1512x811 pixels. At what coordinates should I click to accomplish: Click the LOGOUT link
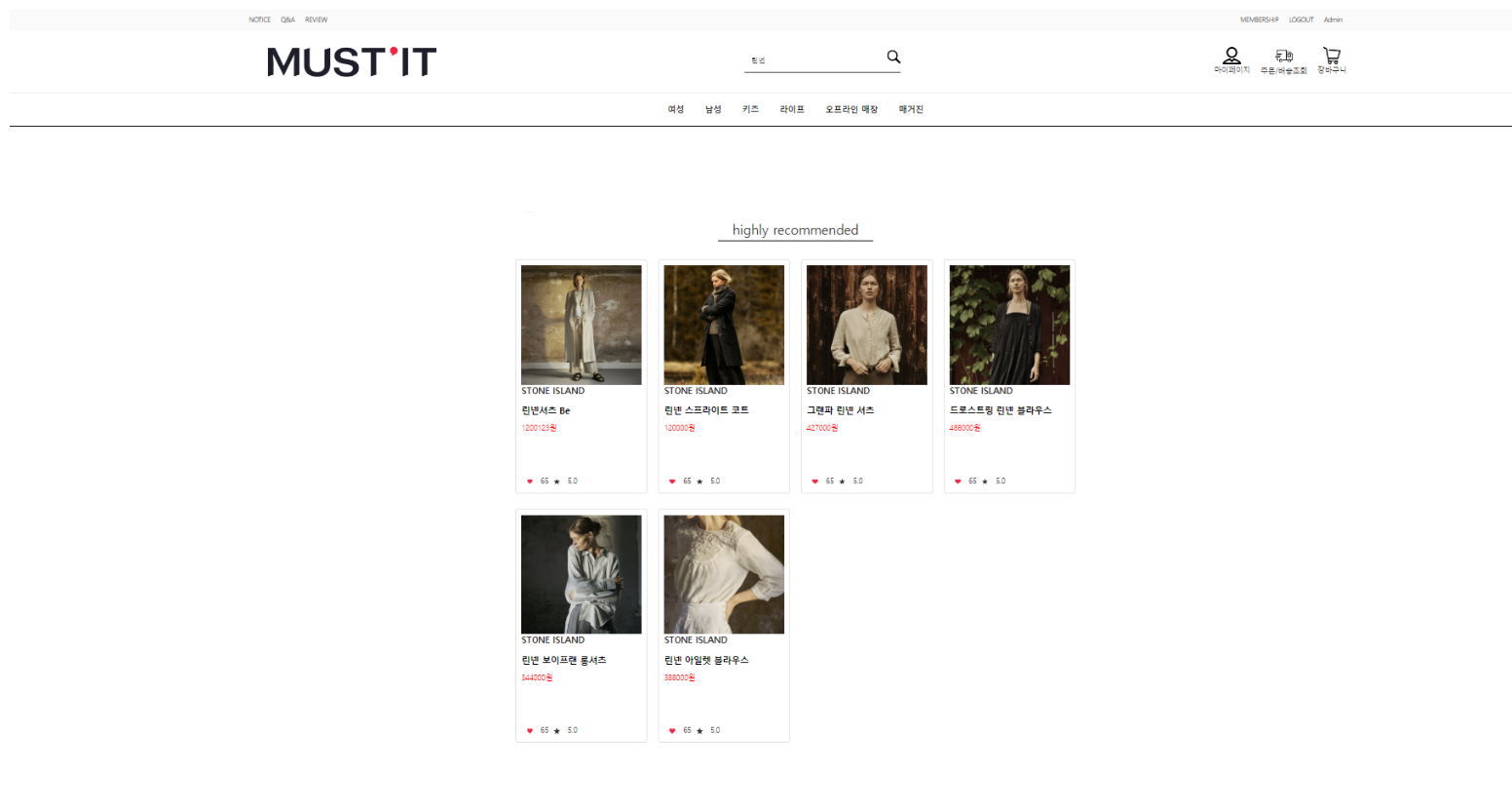pyautogui.click(x=1301, y=19)
